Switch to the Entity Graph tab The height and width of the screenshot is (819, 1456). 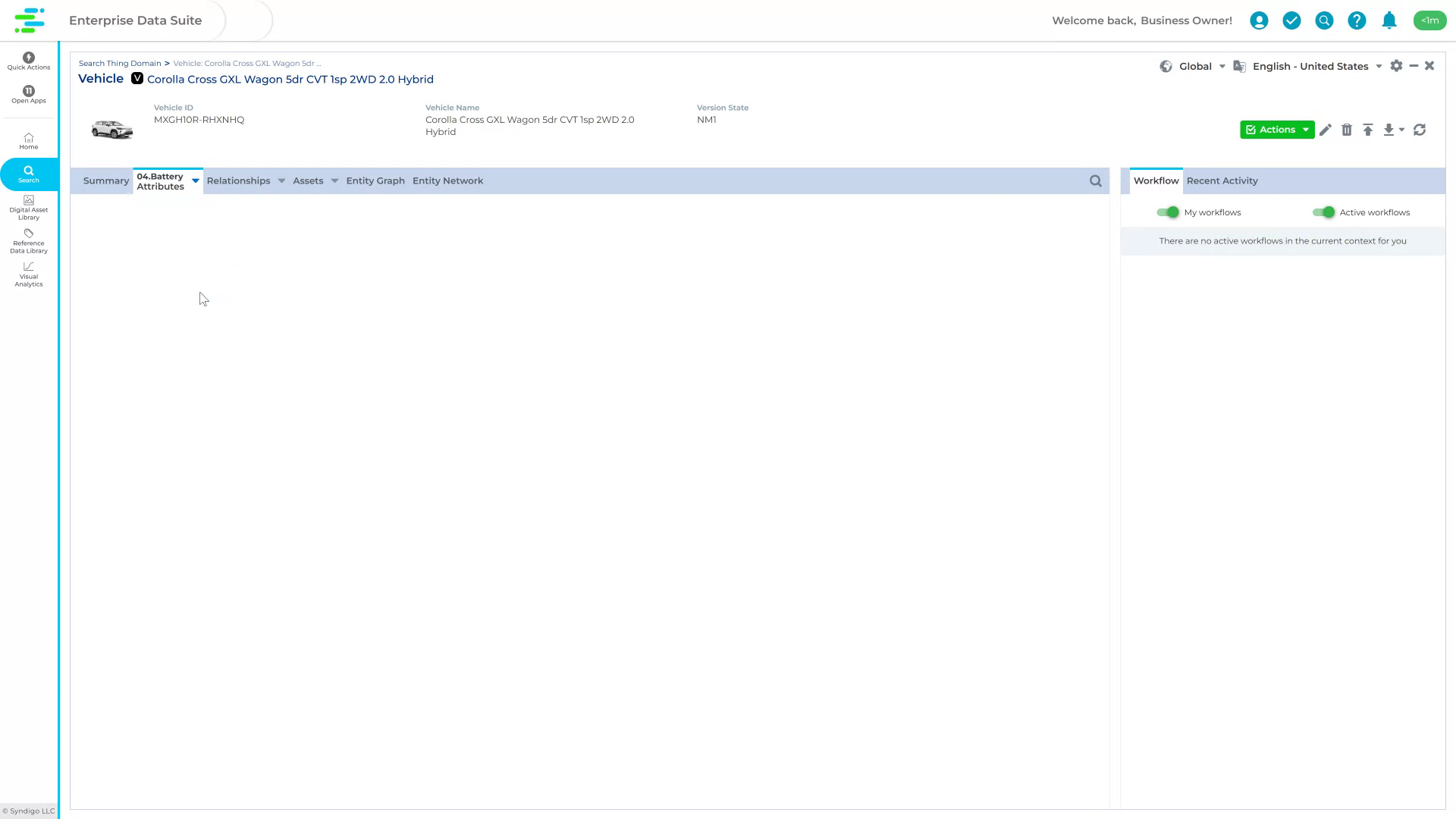[x=375, y=180]
